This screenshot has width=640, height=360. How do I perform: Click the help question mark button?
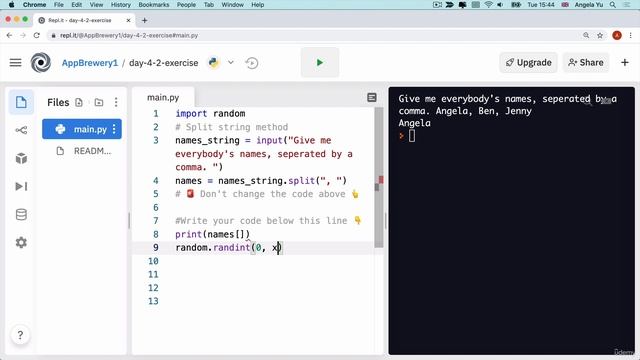coord(20,335)
